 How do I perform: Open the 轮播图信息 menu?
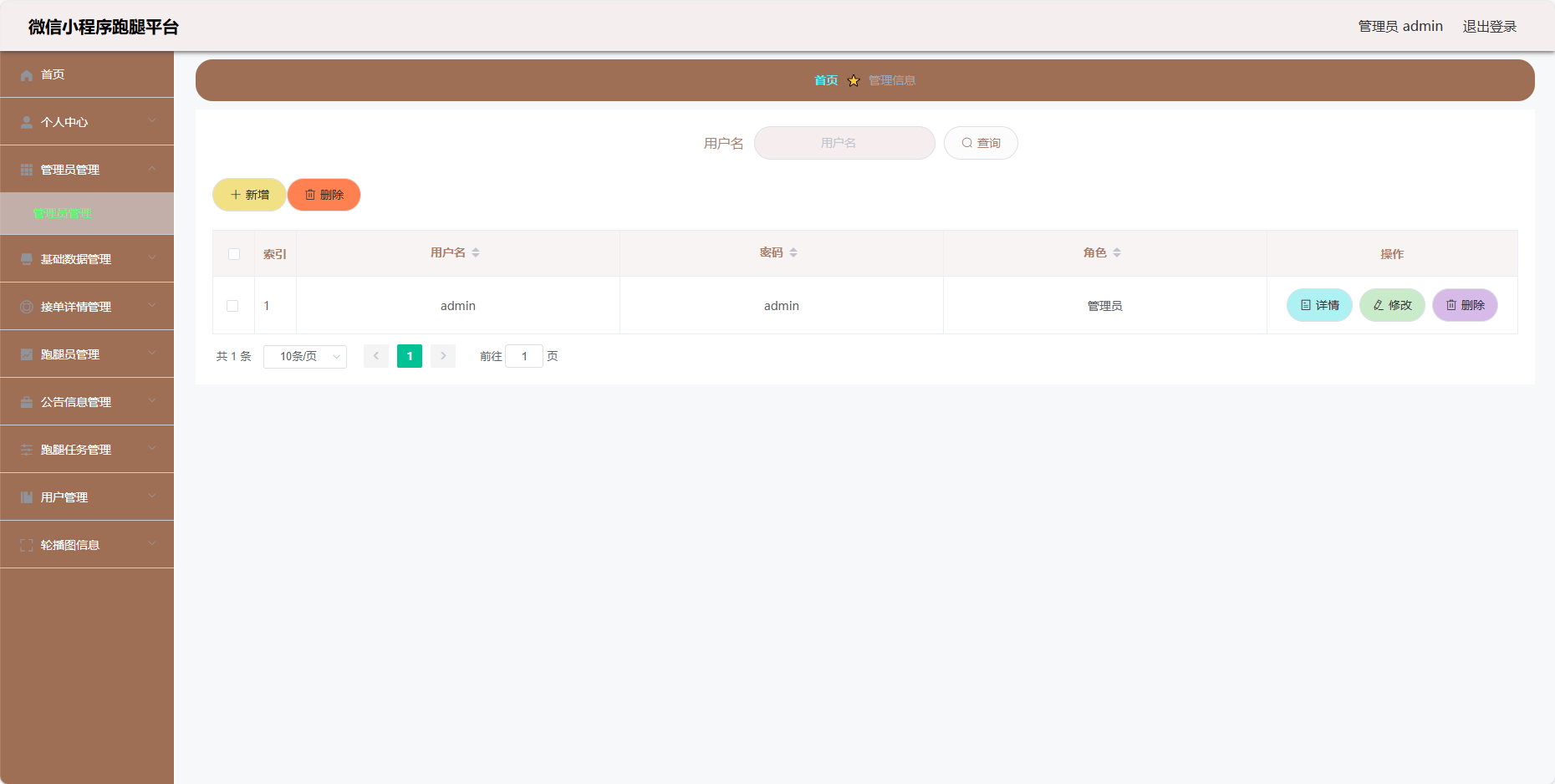coord(87,545)
